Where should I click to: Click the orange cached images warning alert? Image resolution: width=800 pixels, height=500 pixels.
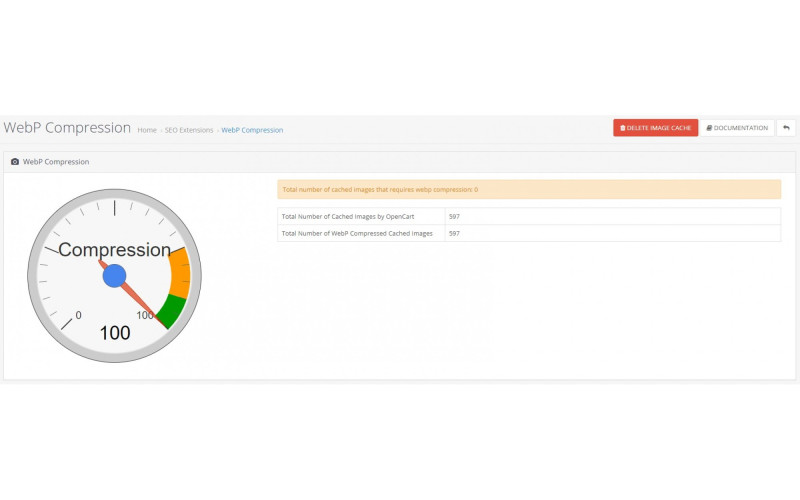[528, 189]
